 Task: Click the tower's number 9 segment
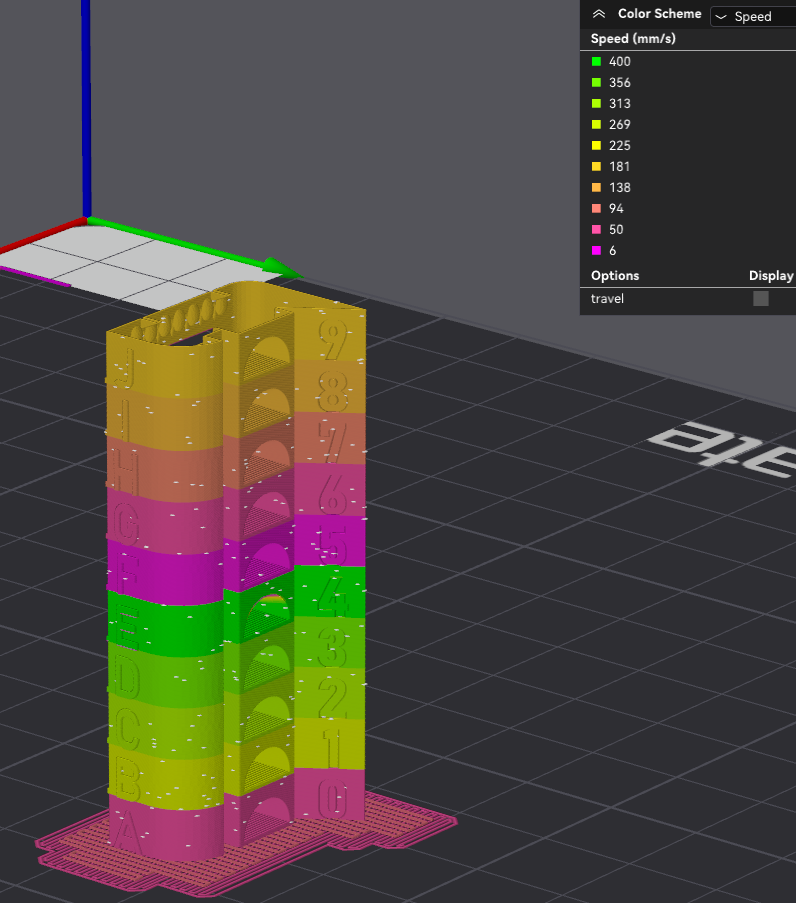pos(331,337)
